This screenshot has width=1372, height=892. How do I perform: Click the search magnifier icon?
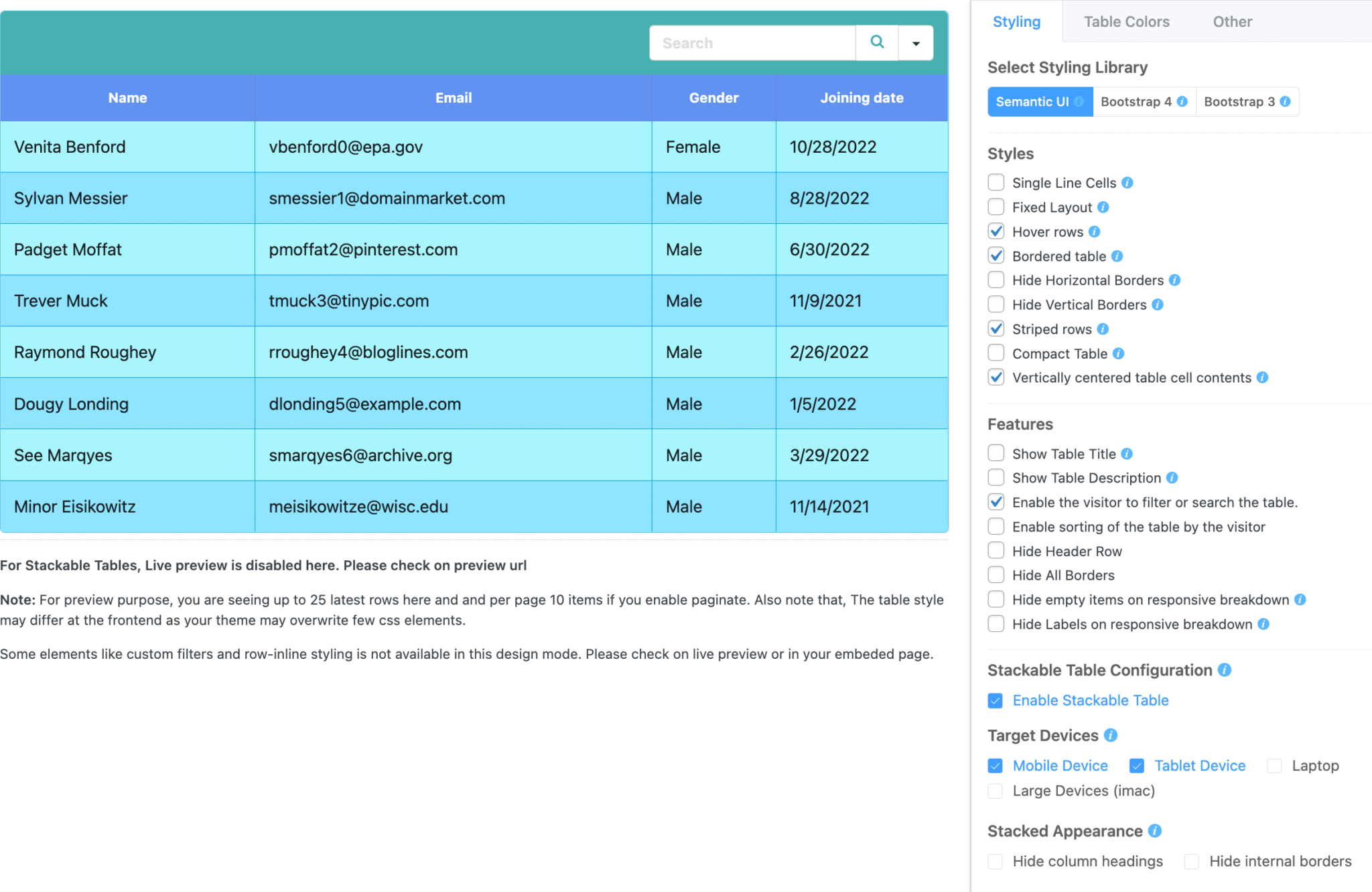[878, 42]
